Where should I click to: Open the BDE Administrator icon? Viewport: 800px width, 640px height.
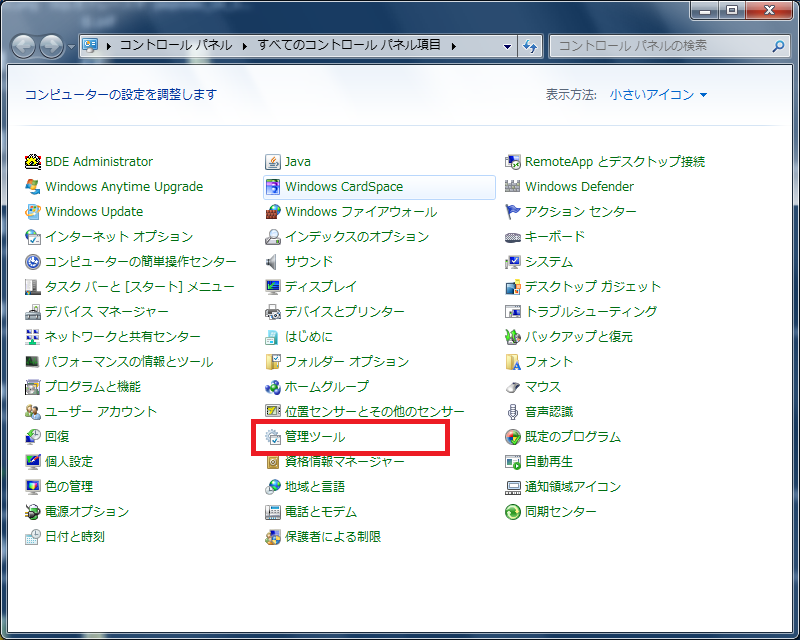[33, 162]
